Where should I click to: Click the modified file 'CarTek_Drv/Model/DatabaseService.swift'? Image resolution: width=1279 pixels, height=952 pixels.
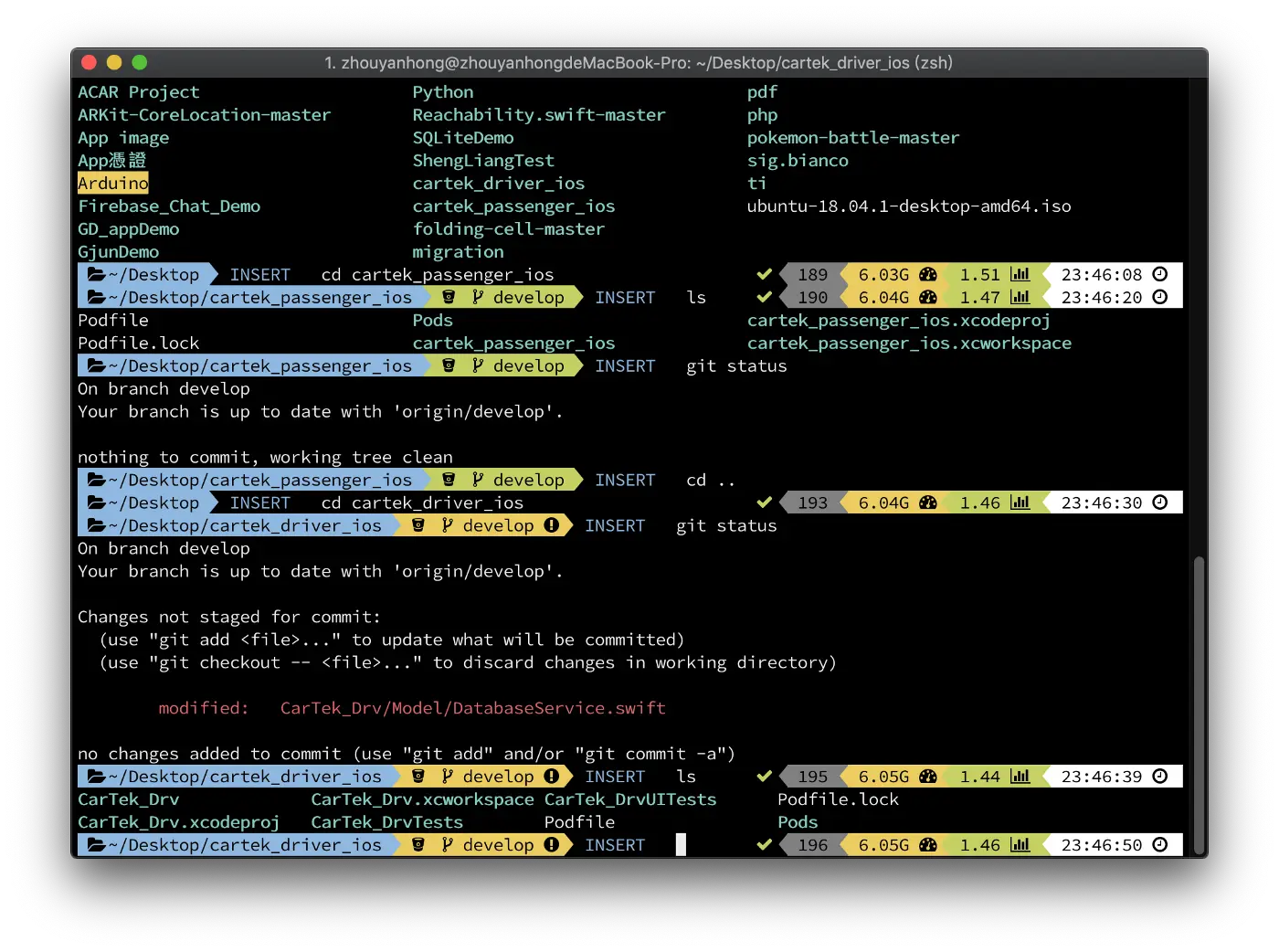[x=473, y=708]
